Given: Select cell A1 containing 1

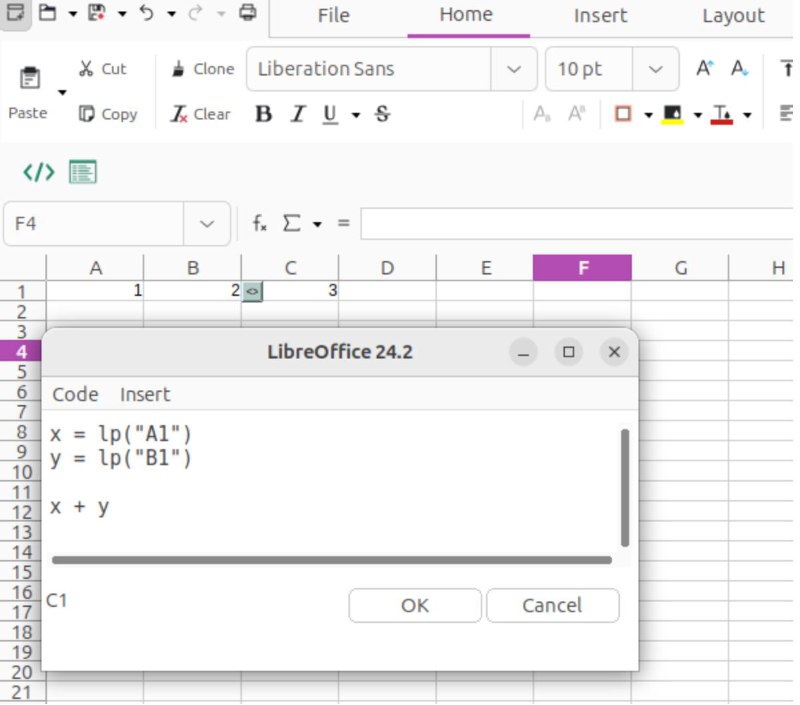Looking at the screenshot, I should coord(95,291).
